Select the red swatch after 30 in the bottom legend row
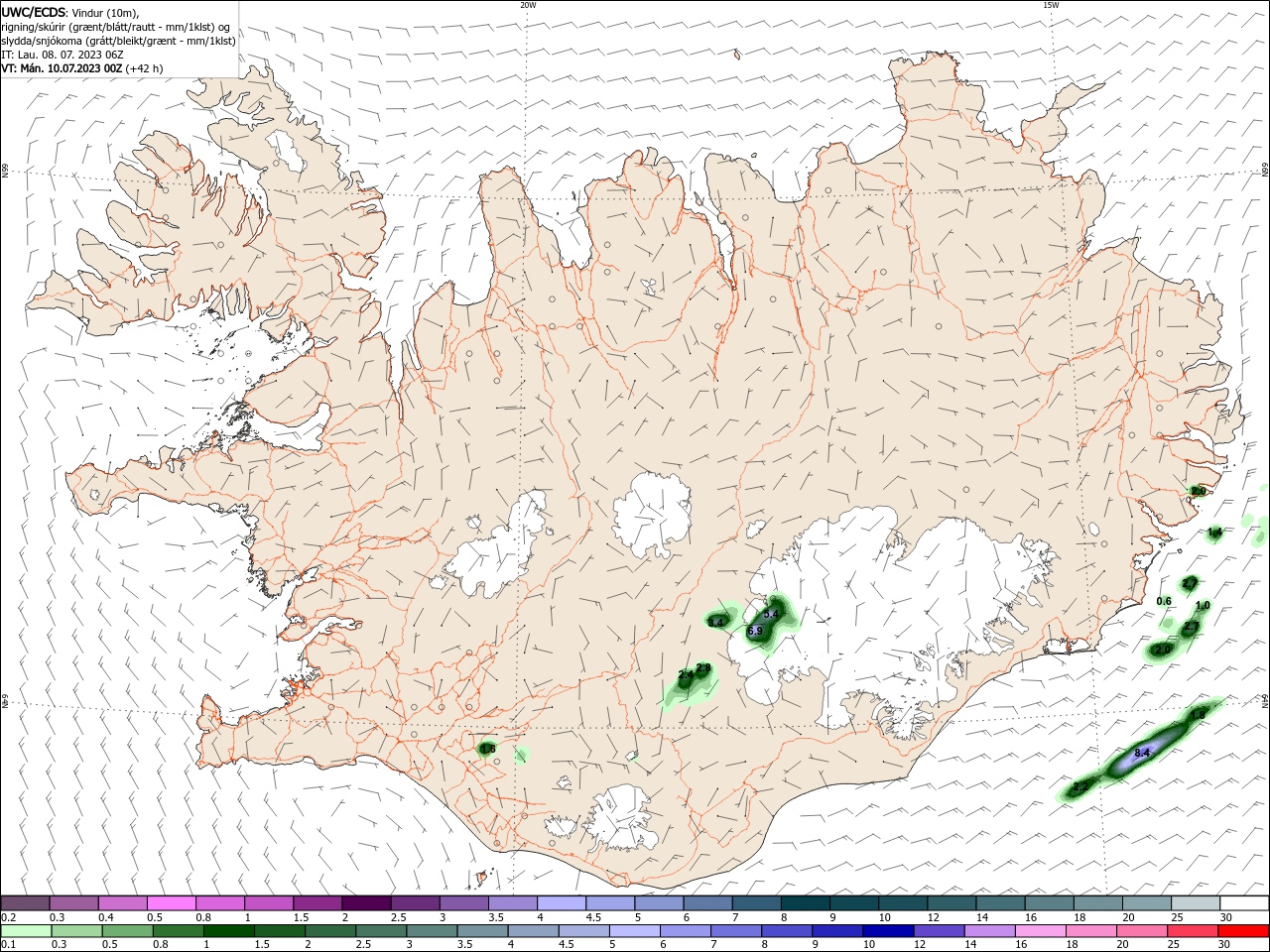 point(1244,931)
